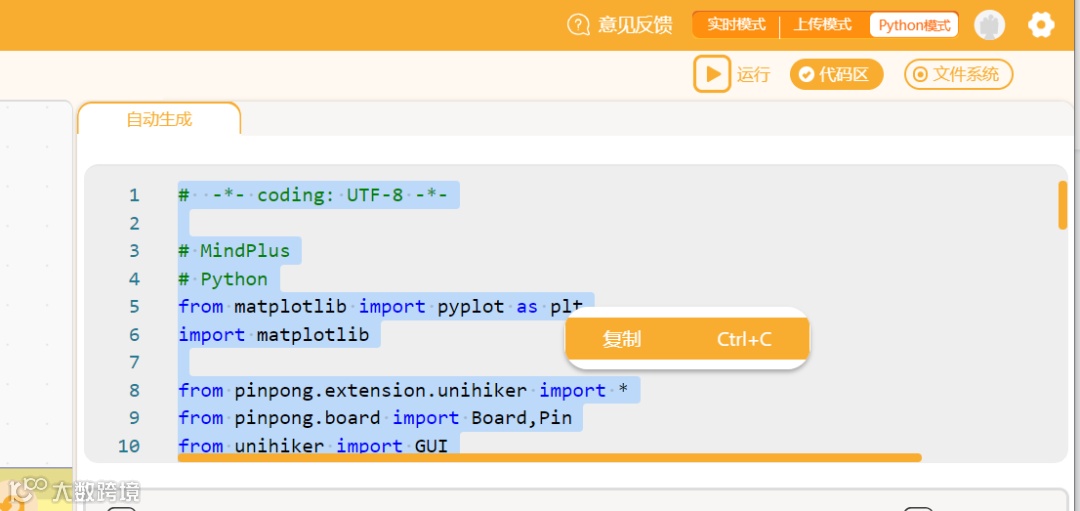1080x511 pixels.
Task: Click the vertical scrollbar thumb of code editor
Action: tap(1062, 205)
